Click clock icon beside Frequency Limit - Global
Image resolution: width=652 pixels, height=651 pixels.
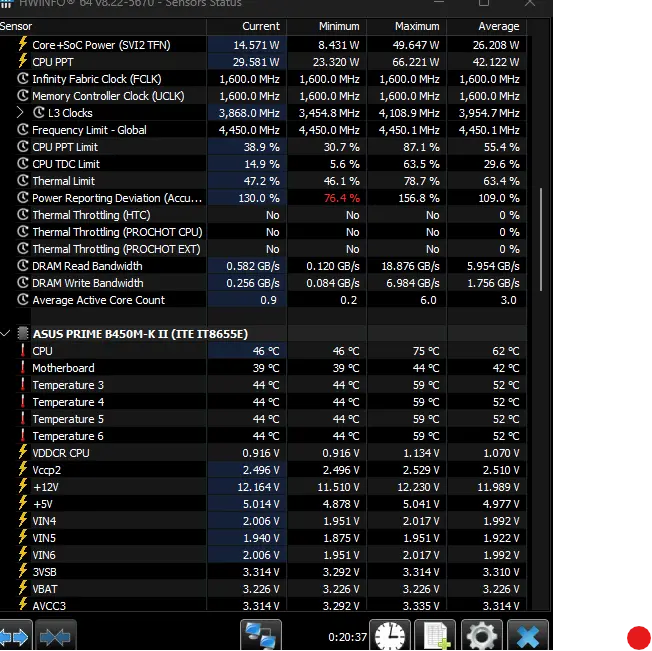[x=23, y=130]
